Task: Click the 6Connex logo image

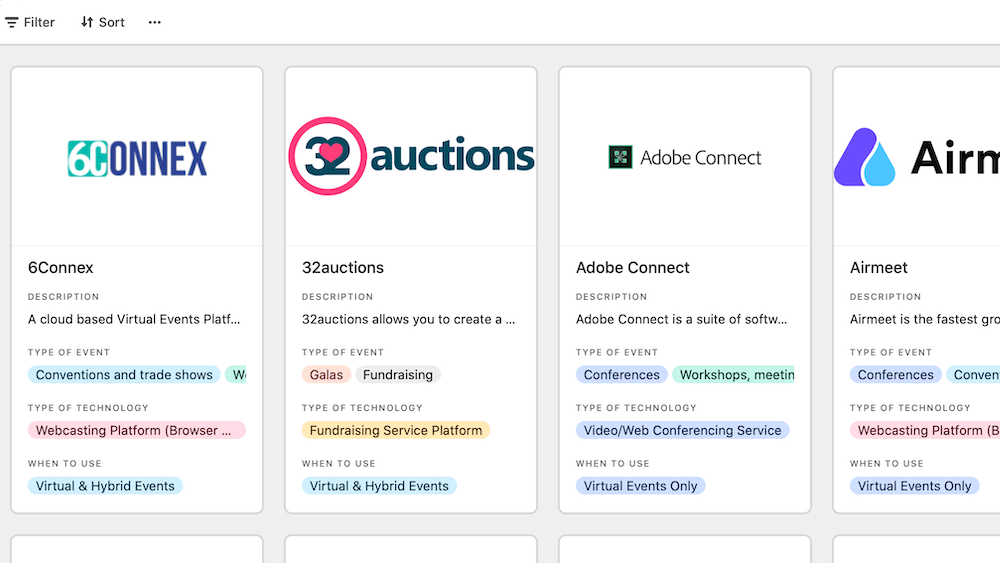Action: coord(137,158)
